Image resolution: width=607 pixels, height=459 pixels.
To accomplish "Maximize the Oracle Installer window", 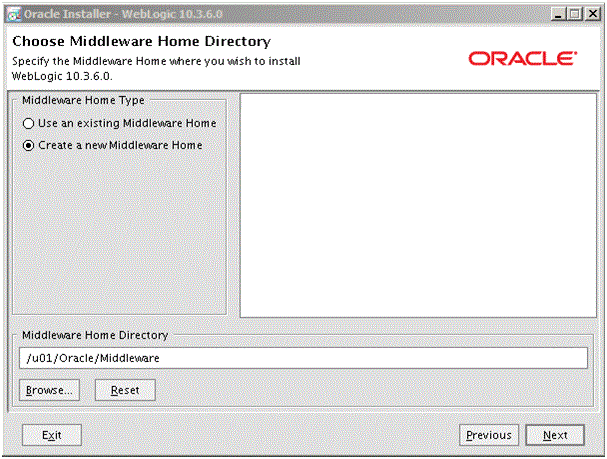I will (575, 14).
